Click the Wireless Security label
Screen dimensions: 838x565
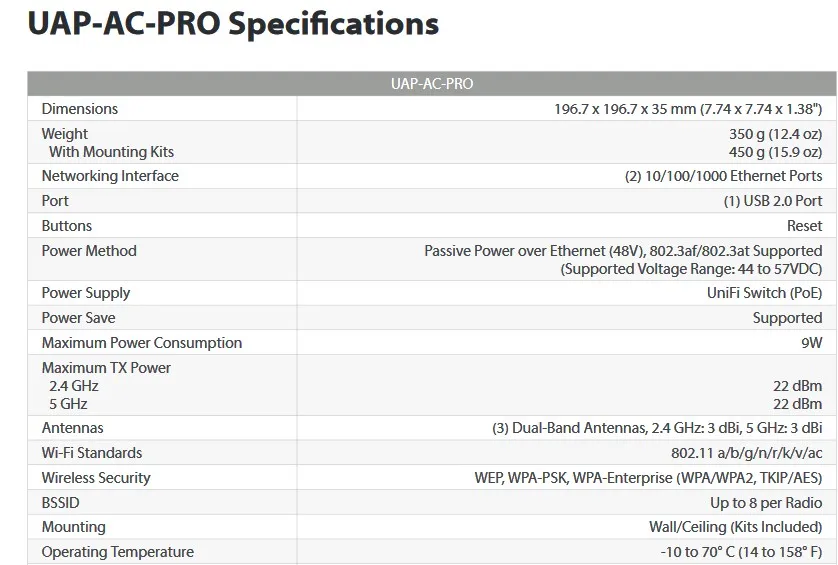click(x=96, y=478)
